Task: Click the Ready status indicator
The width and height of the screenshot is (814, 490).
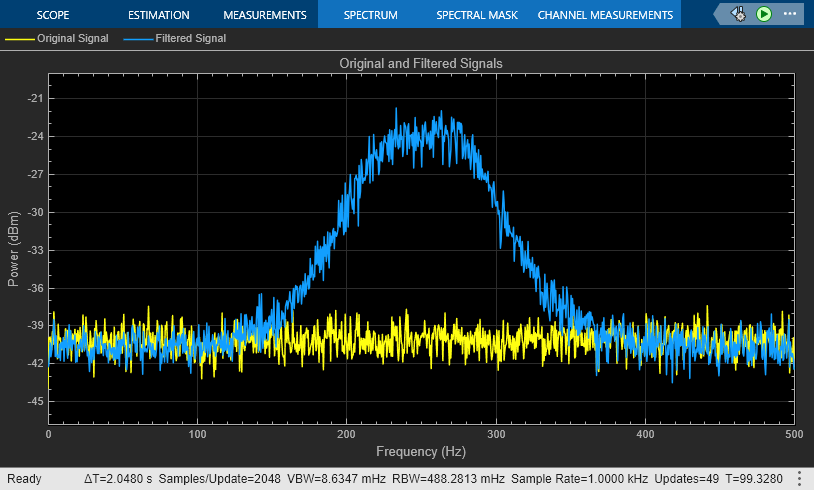Action: point(24,479)
